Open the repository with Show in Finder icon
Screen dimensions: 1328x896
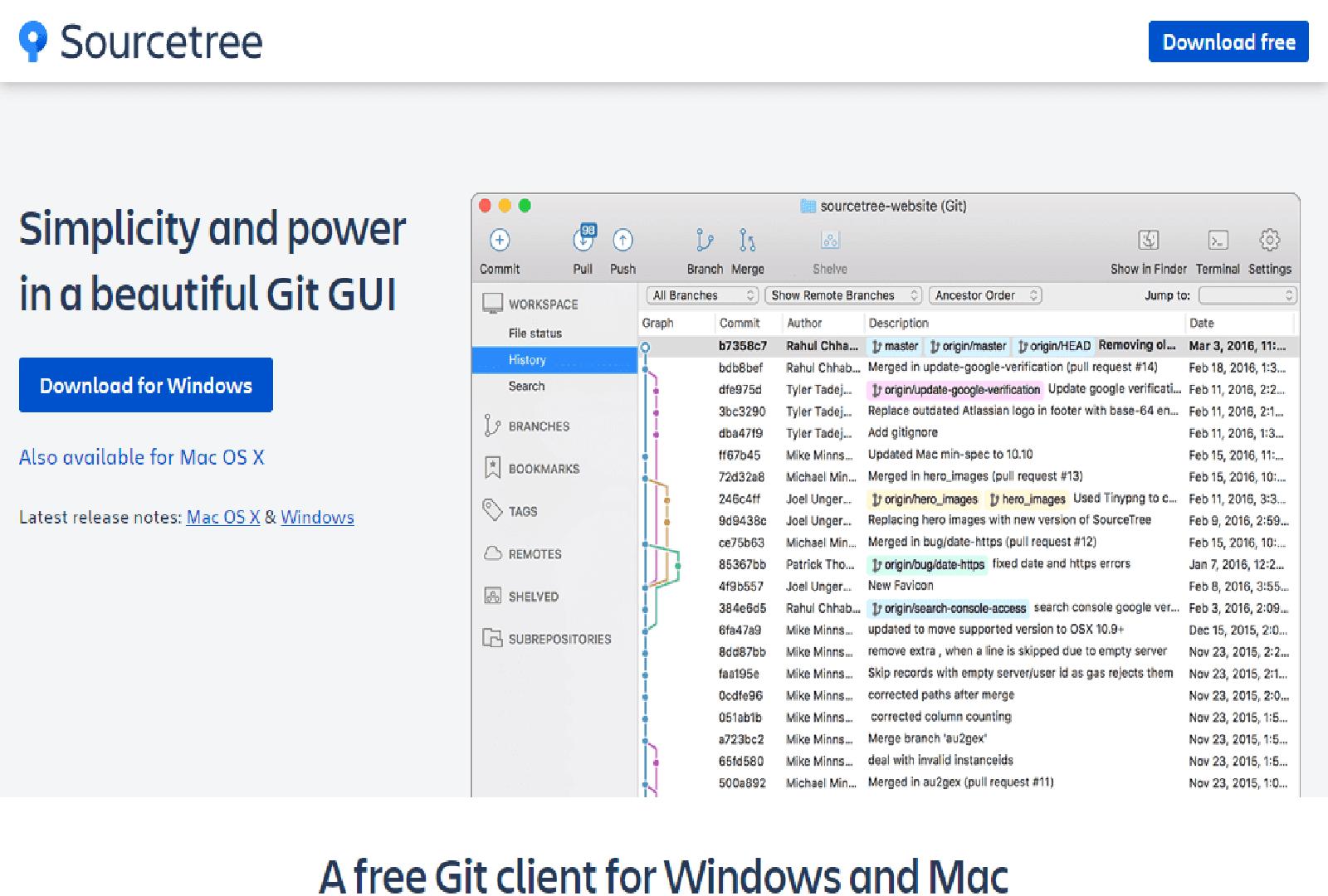(x=1150, y=242)
